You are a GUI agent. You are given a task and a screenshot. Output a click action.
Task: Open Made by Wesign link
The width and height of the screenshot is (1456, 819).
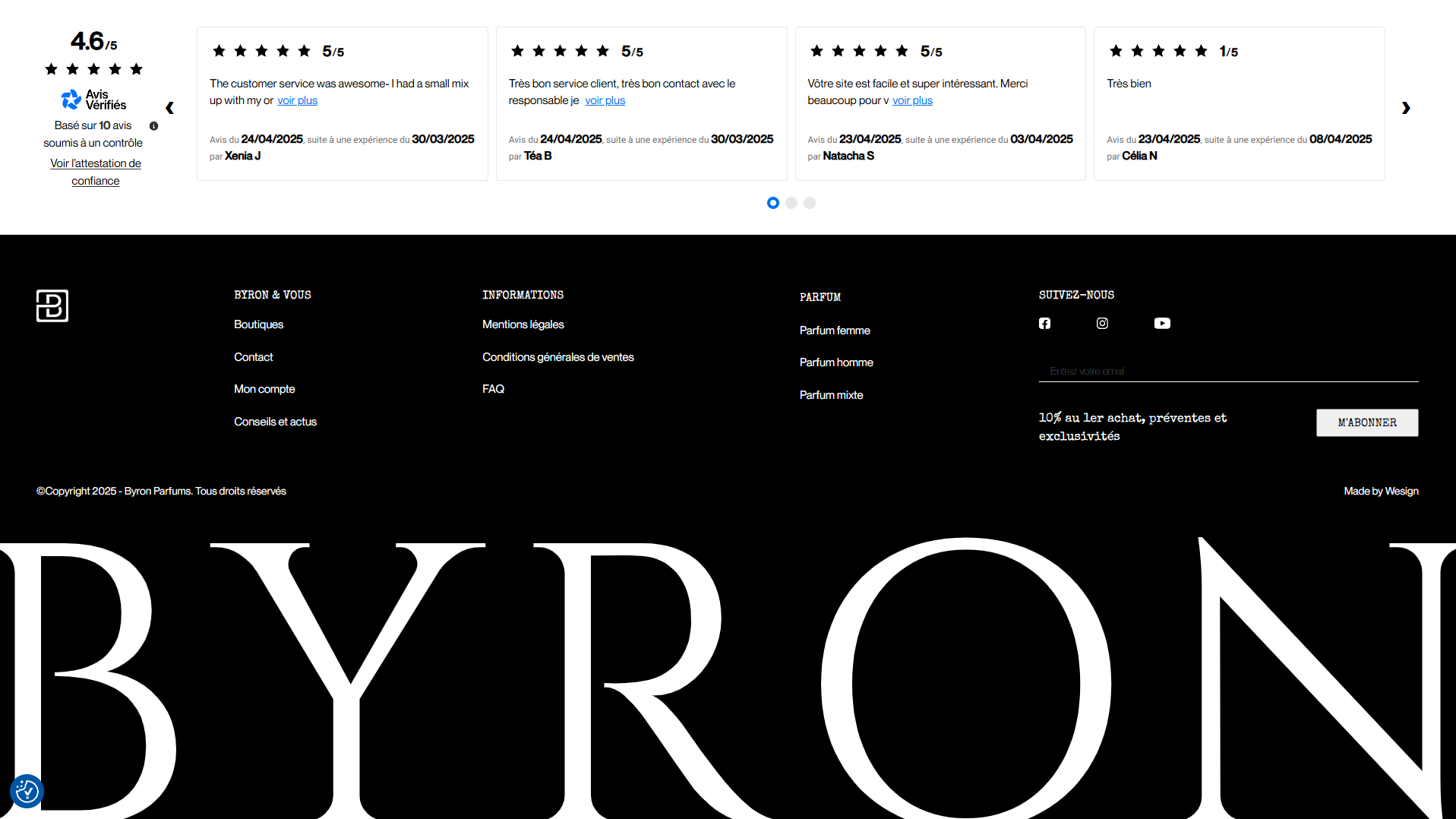point(1381,492)
